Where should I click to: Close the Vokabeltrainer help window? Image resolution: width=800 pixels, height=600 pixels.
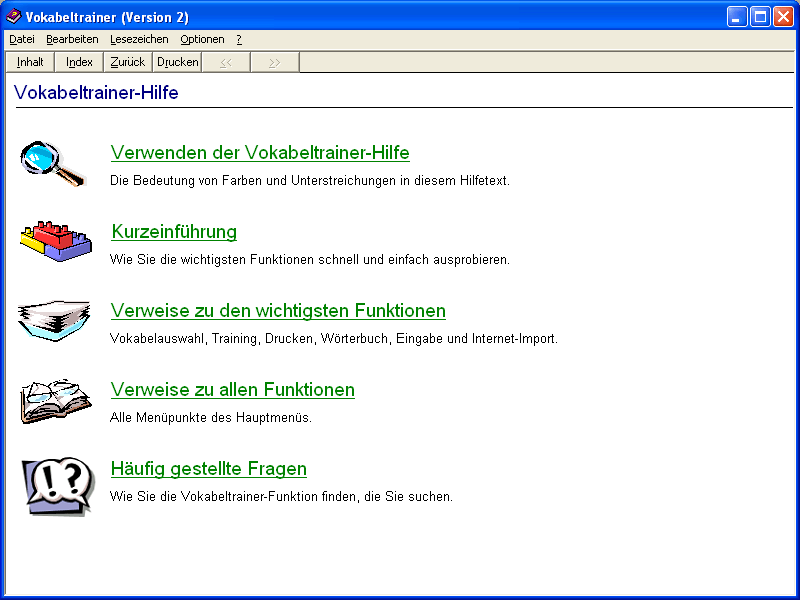(783, 16)
